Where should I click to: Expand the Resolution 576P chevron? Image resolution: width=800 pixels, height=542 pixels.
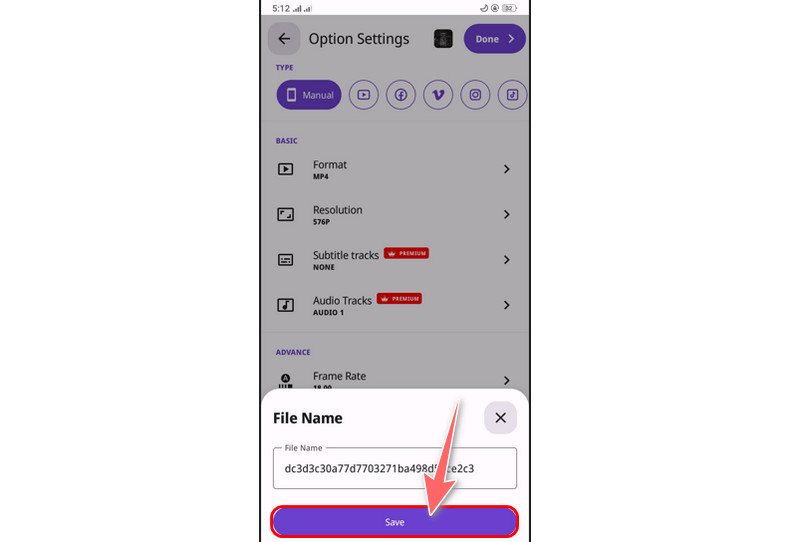coord(506,214)
